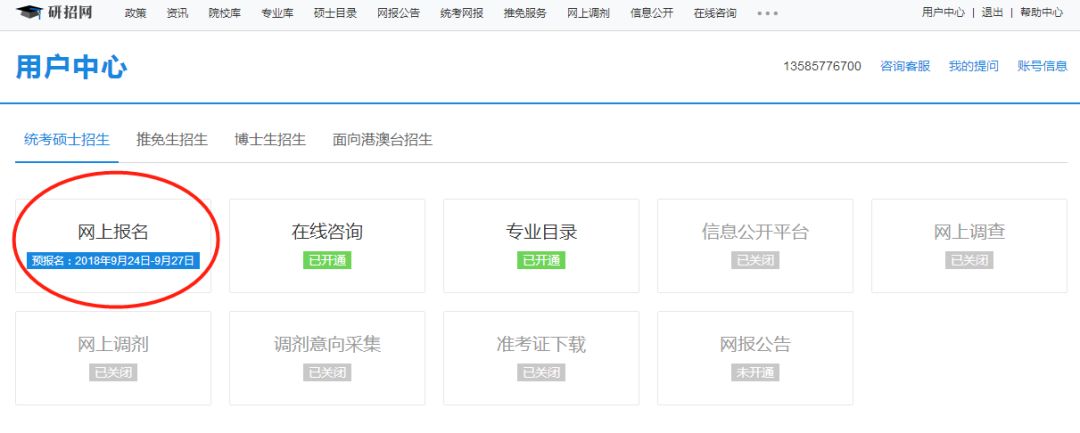
Task: Click 退出 to log out
Action: coord(992,13)
